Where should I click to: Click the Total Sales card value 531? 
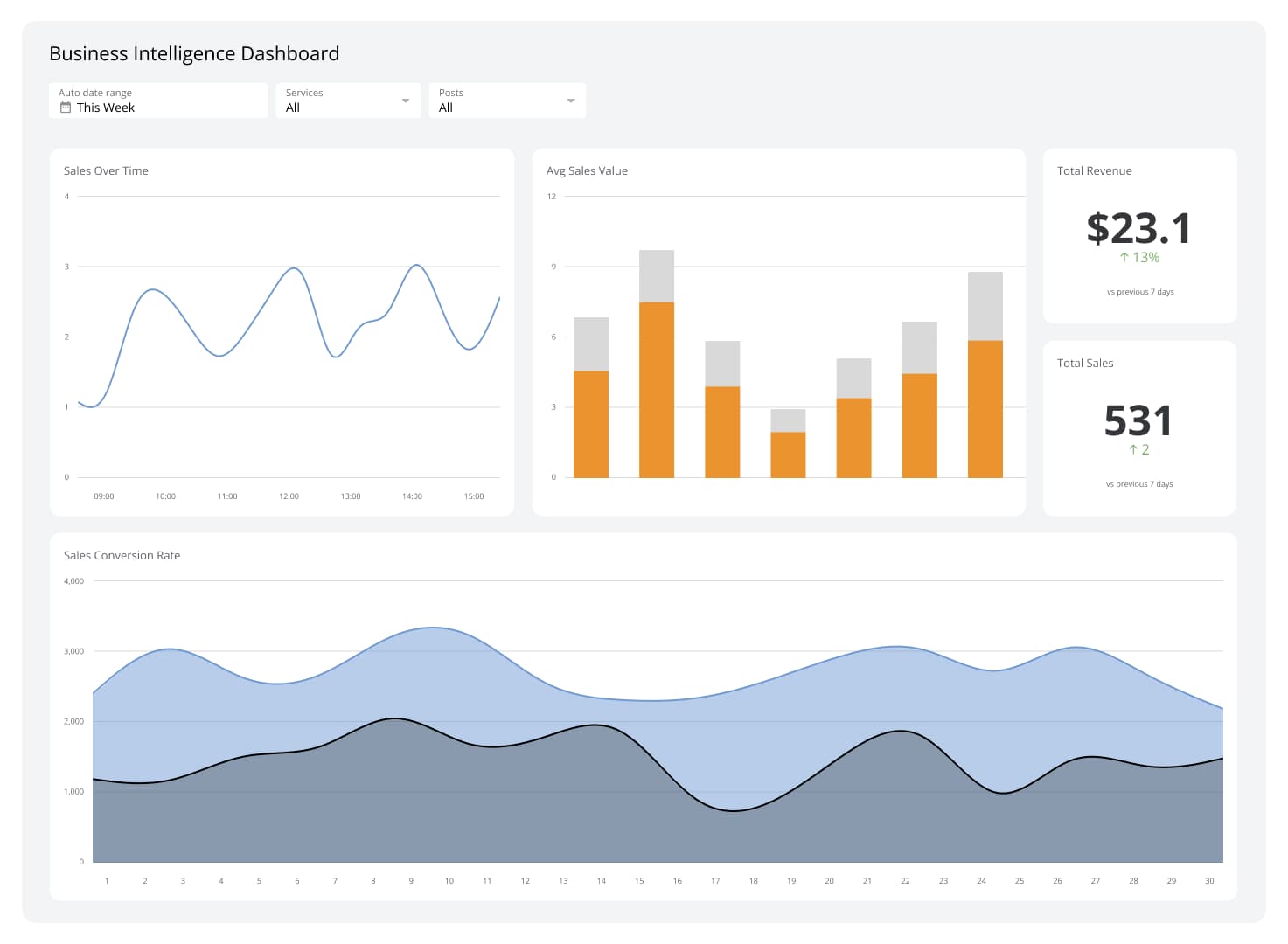1138,420
